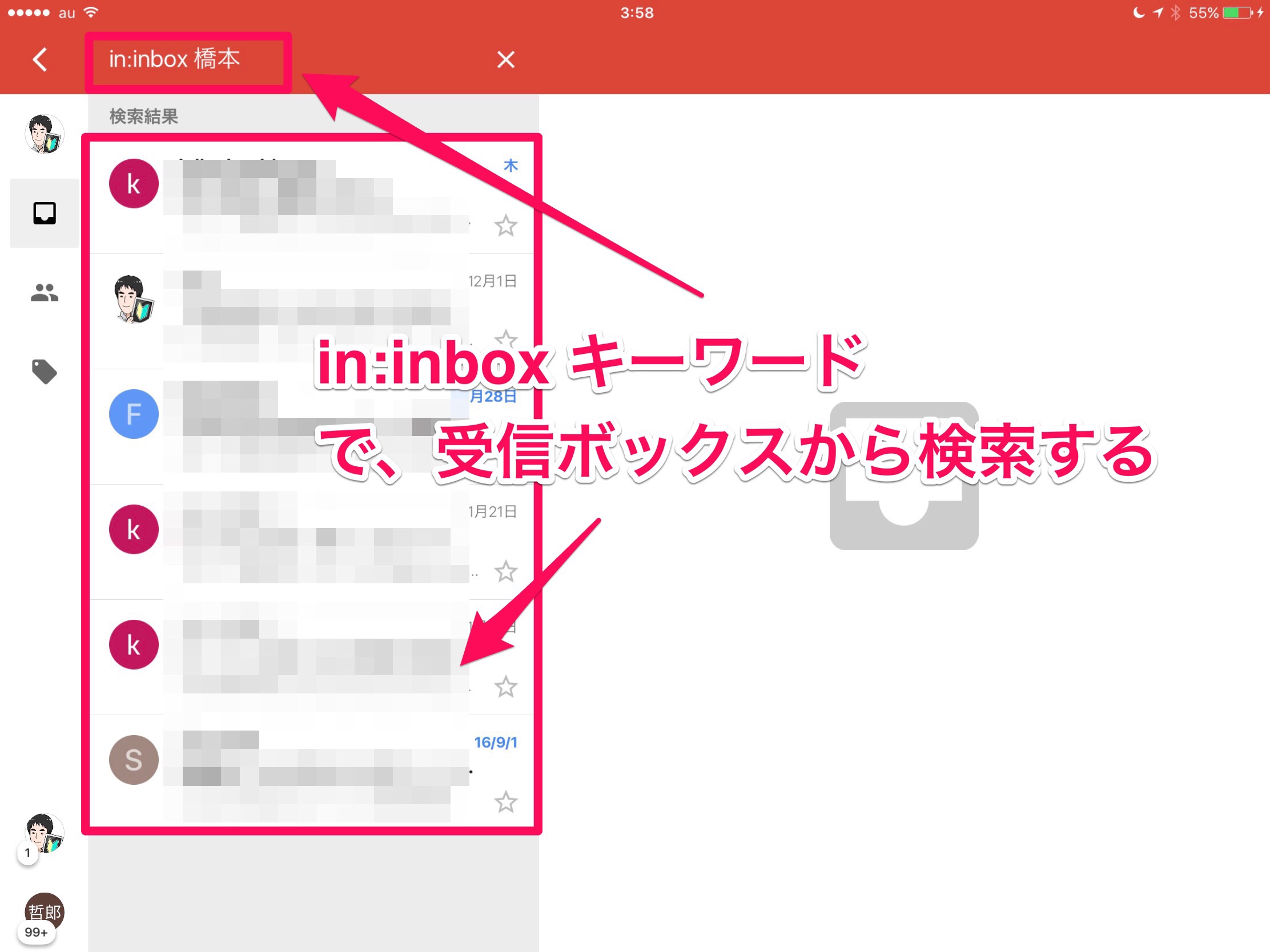Star the fourth email, dated 1月21日
The image size is (1270, 952).
point(505,571)
